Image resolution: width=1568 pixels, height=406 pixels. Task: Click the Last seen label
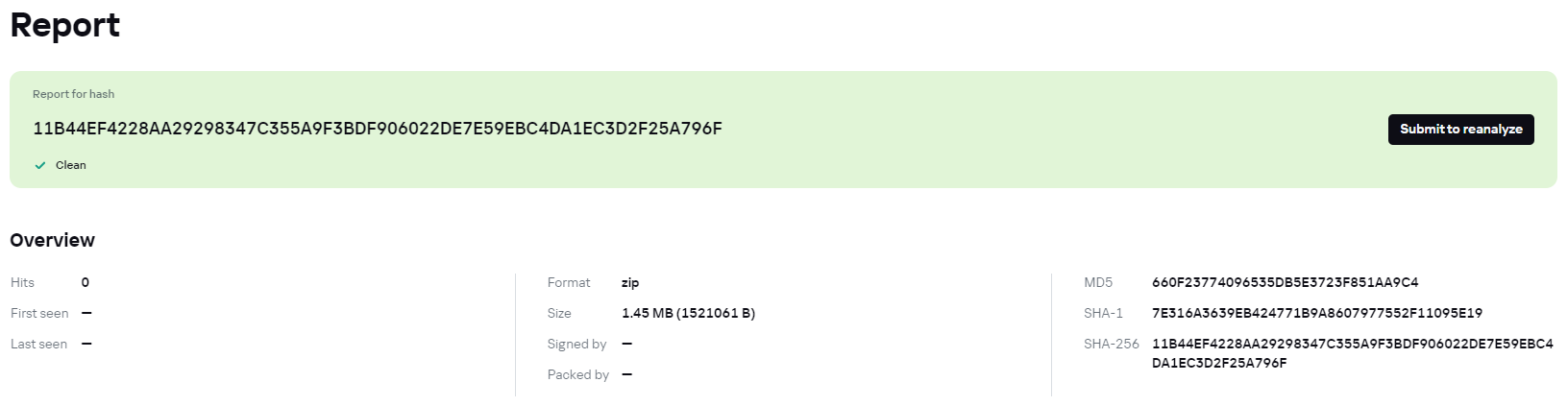[x=39, y=344]
